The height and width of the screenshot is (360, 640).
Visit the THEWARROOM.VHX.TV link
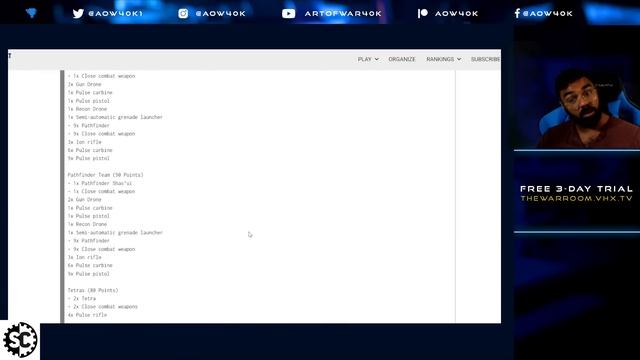[x=576, y=198]
